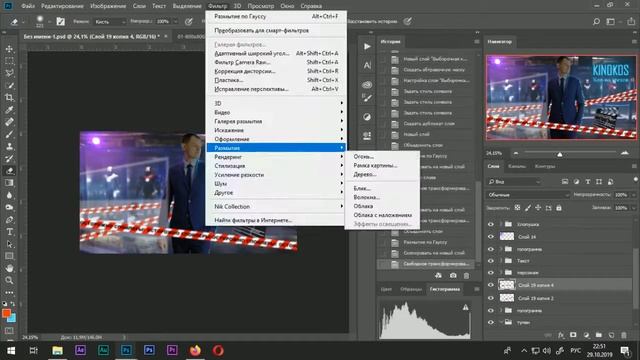Open the fill value dropdown arrow
Screen dimensions: 640x360
[x=633, y=208]
